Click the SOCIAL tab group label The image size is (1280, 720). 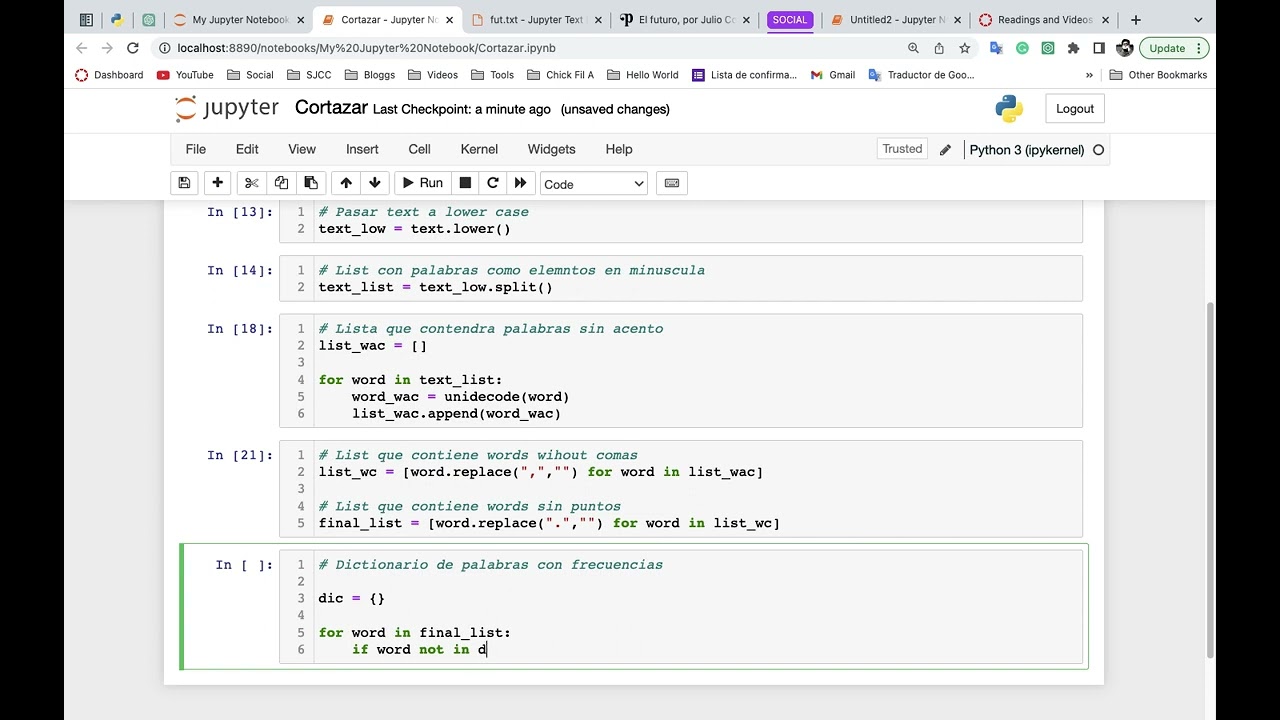789,19
